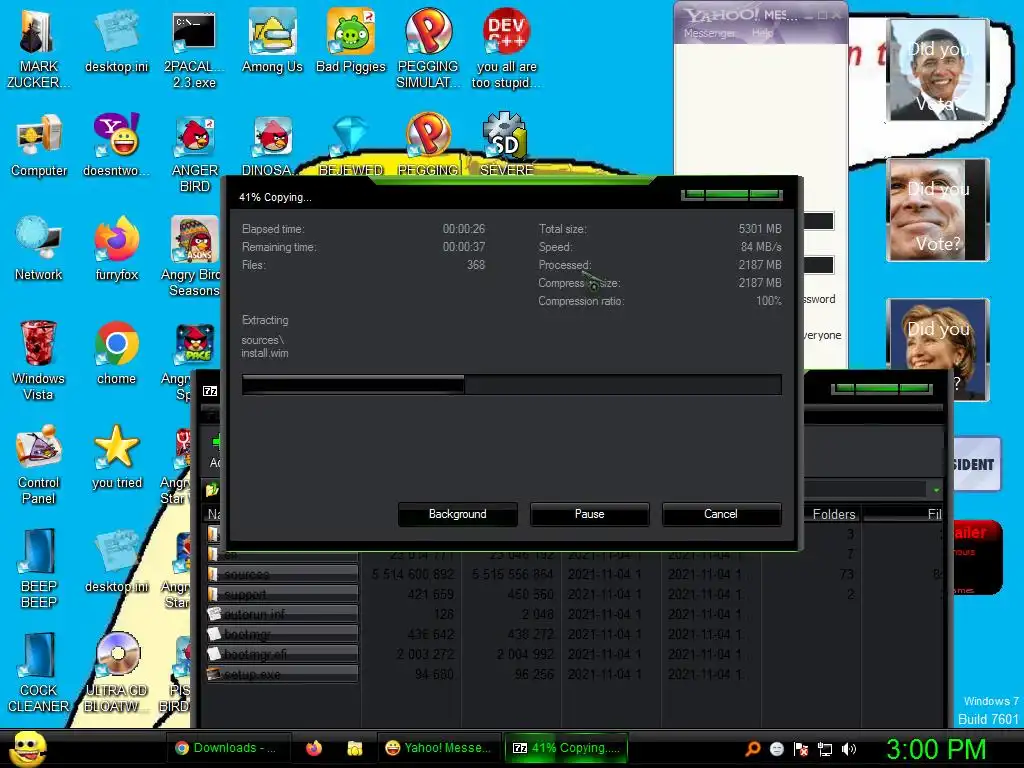
Task: Click the 3:00 PM clock
Action: 936,748
